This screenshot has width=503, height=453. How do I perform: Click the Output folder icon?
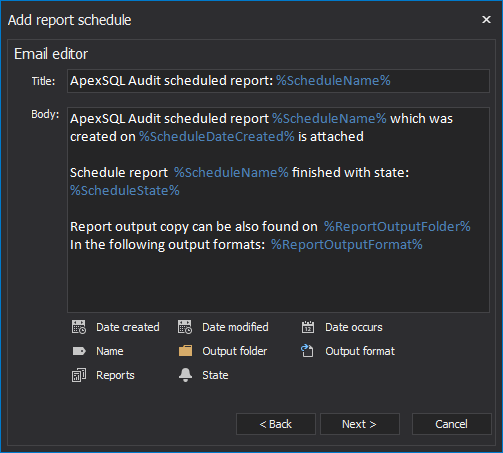pyautogui.click(x=185, y=351)
